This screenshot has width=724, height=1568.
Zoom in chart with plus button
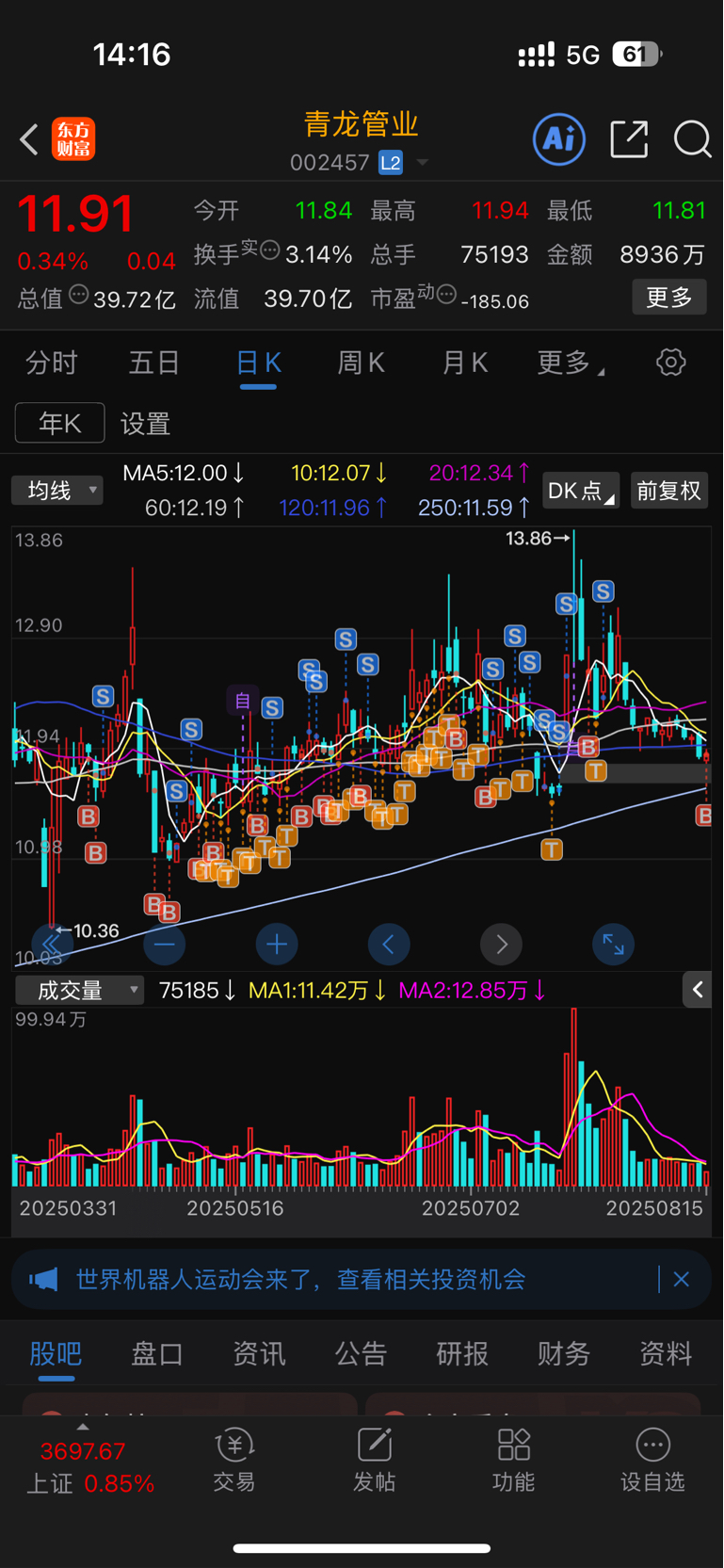tap(277, 945)
